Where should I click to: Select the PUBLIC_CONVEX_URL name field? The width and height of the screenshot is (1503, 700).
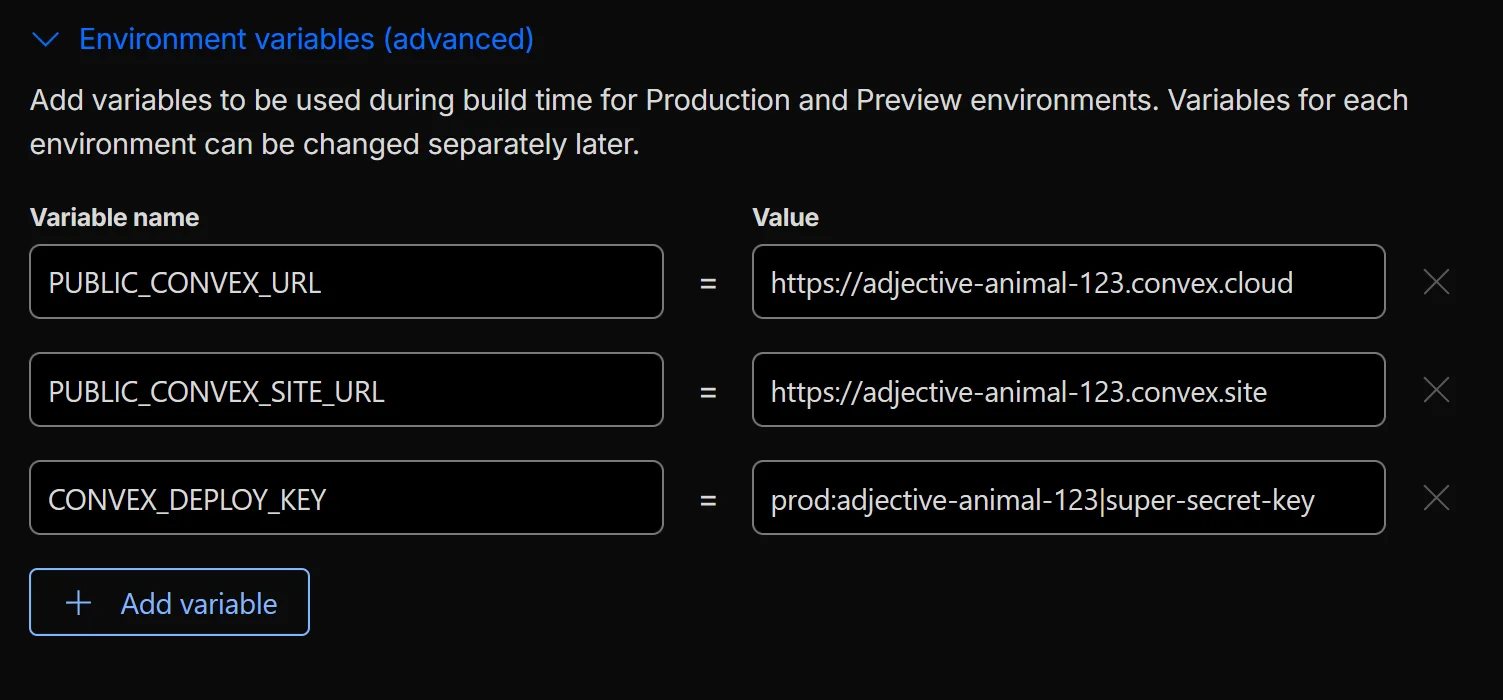[x=346, y=282]
